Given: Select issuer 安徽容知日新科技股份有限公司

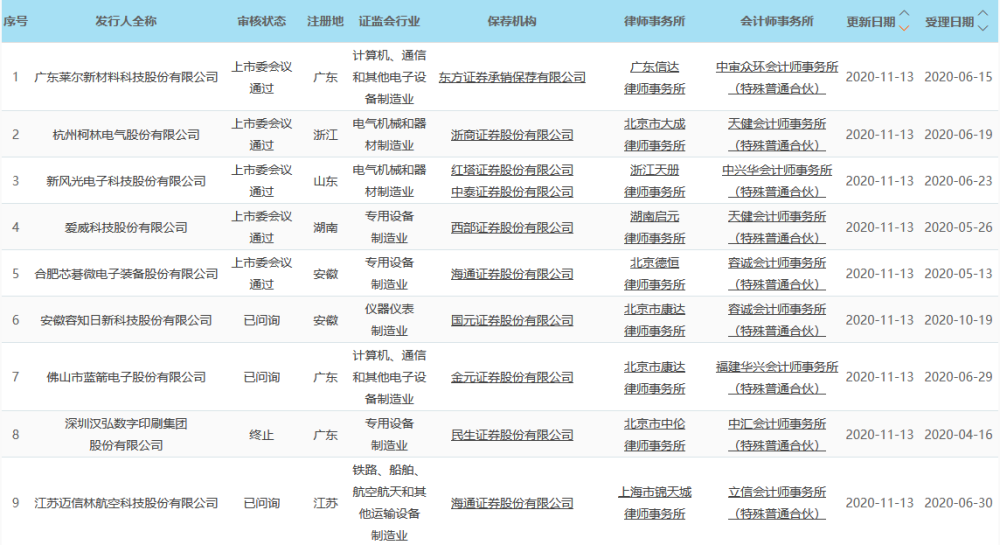Looking at the screenshot, I should point(126,321).
